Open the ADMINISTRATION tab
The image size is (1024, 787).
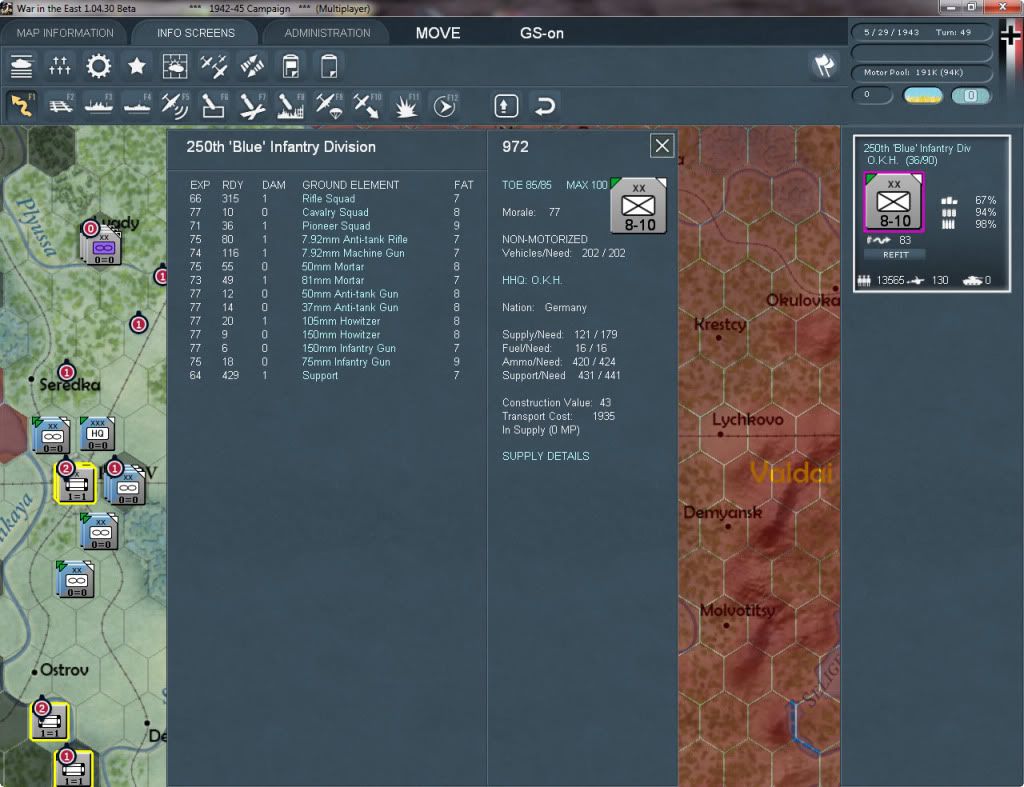pyautogui.click(x=327, y=33)
